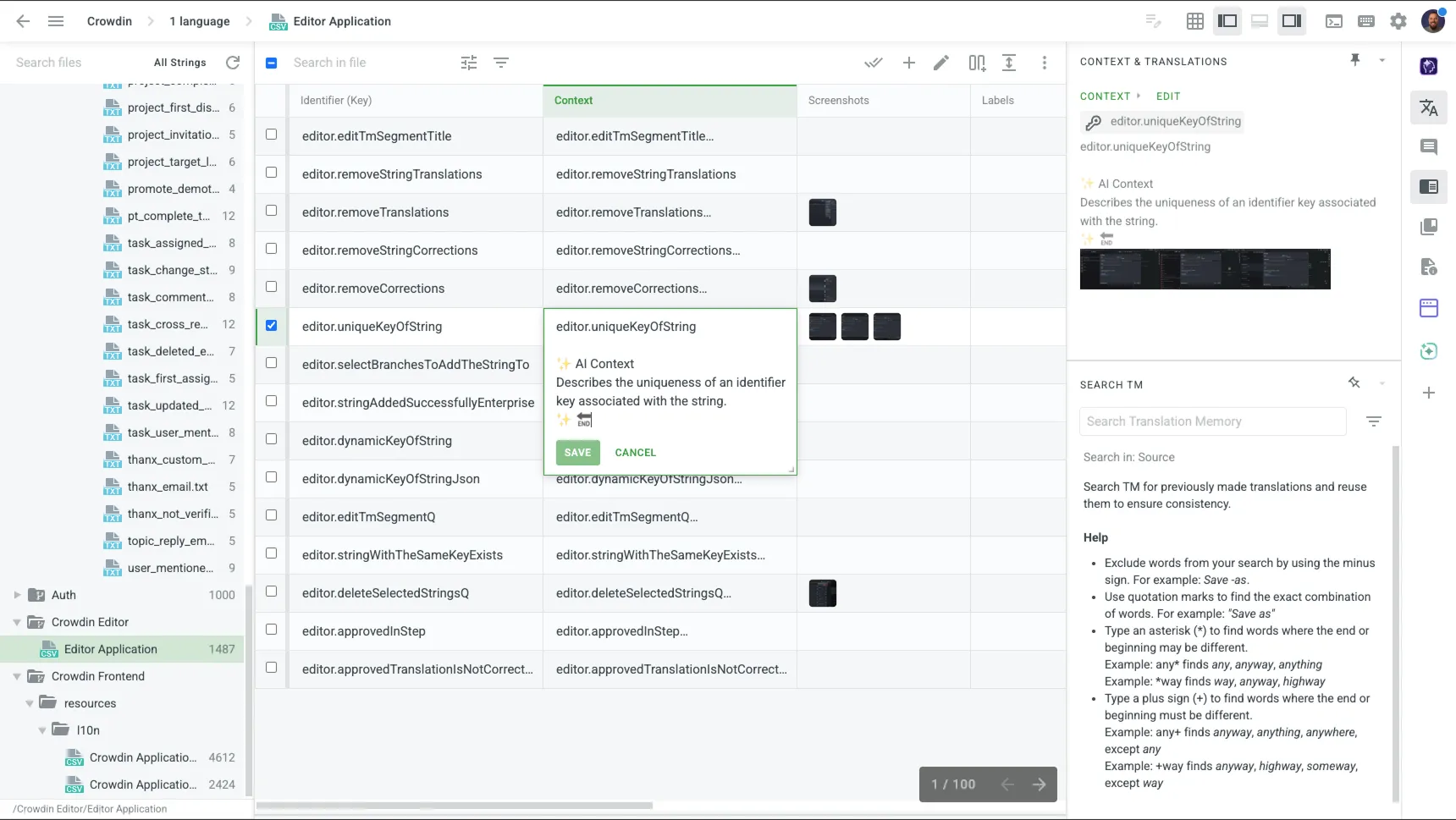Click the double-check approve icon
The image size is (1456, 820).
point(874,62)
